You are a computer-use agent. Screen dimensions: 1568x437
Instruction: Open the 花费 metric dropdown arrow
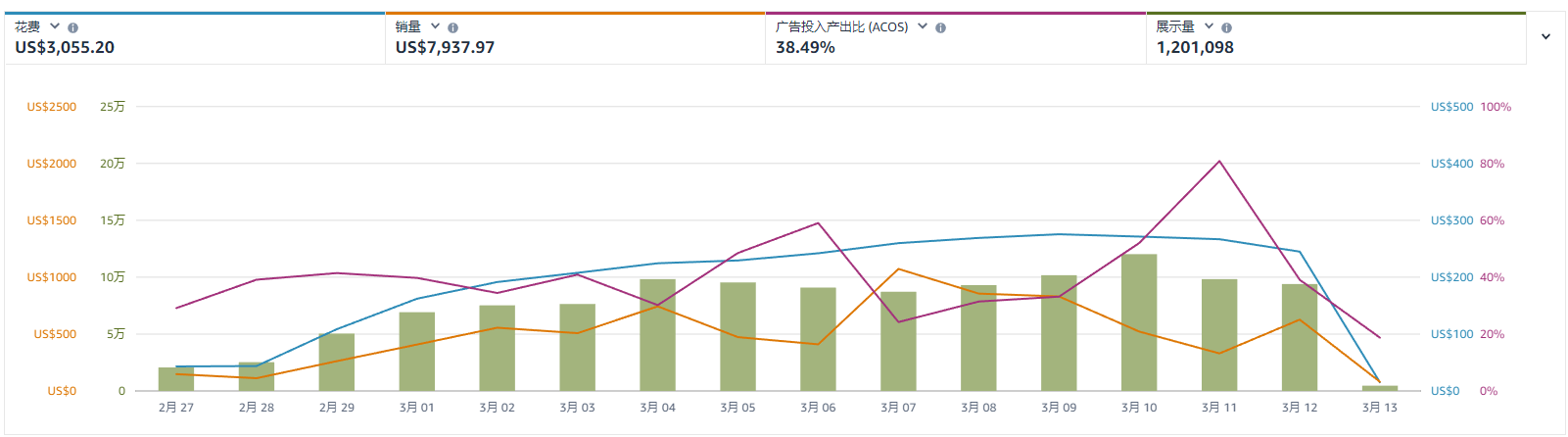coord(55,26)
